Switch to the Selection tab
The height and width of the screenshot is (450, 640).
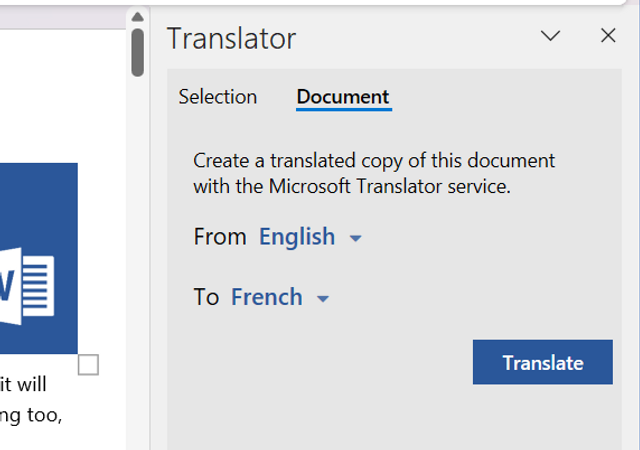(x=218, y=97)
